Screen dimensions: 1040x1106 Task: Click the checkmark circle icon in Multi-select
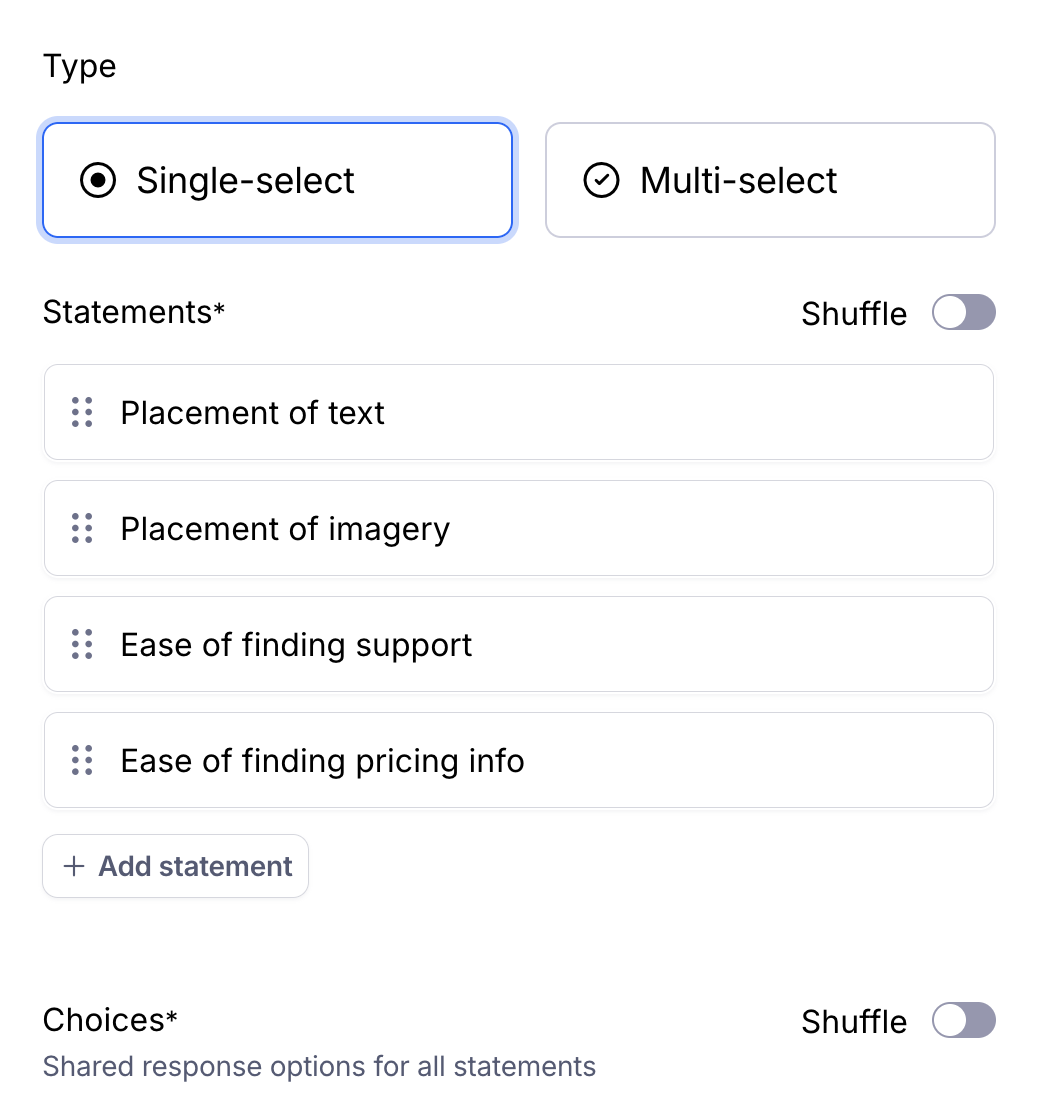pos(601,181)
